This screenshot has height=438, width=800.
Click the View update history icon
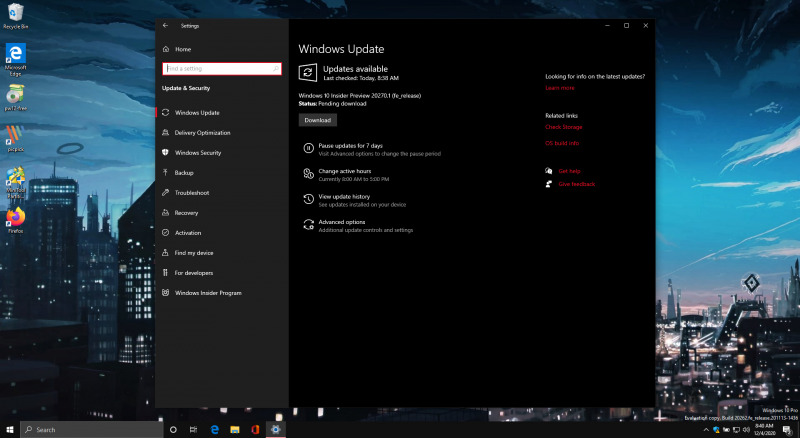tap(308, 200)
